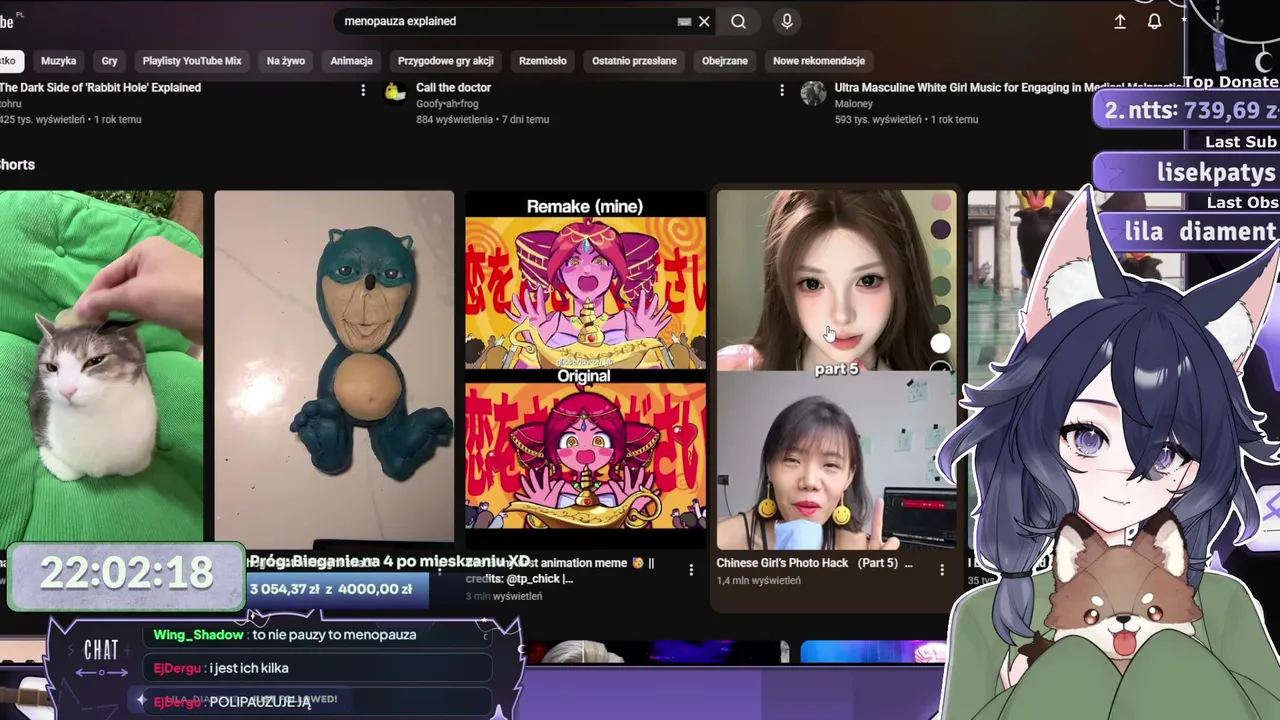This screenshot has width=1280, height=720.
Task: Click the '1,4 mln wyświetleń' view count
Action: pyautogui.click(x=758, y=580)
